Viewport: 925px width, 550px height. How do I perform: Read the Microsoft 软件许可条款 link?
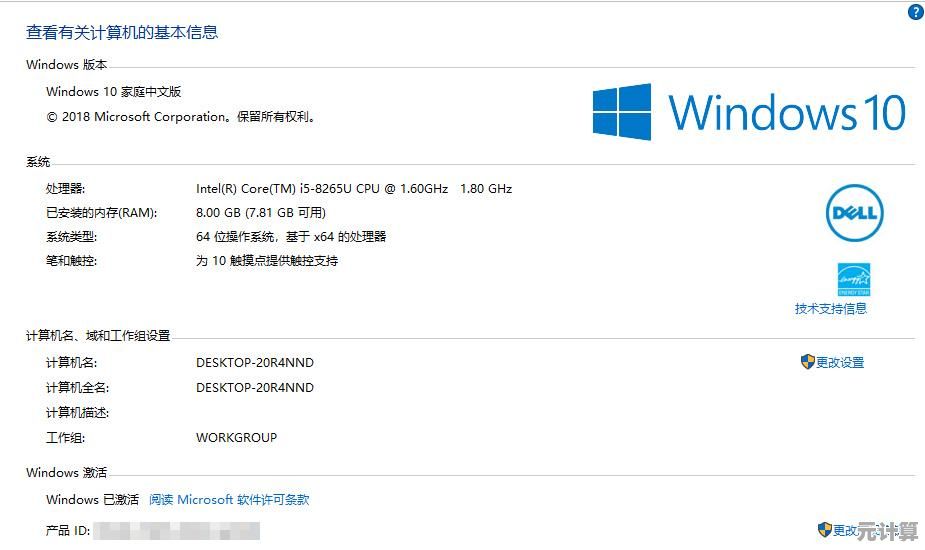click(x=229, y=499)
